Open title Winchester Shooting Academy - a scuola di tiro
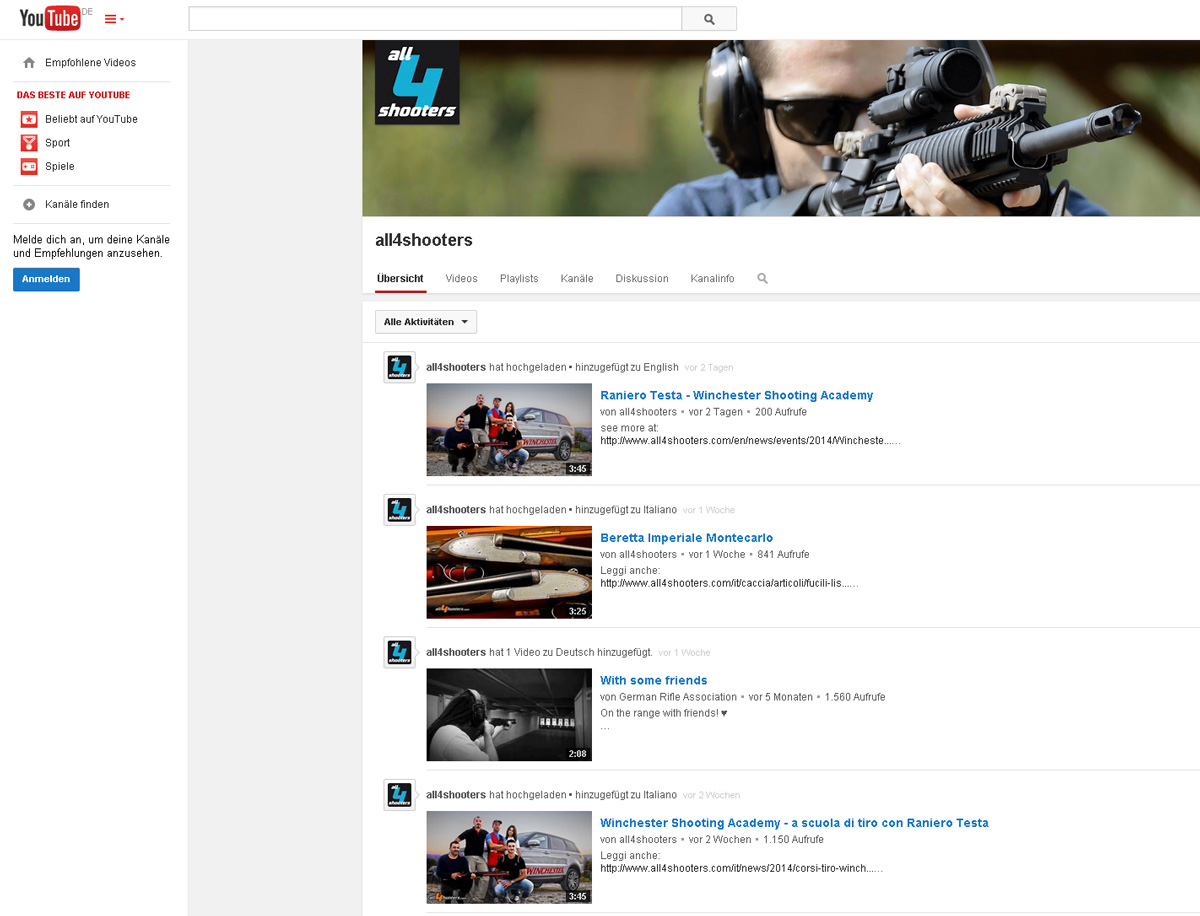Screen dimensions: 1200x916 794,823
